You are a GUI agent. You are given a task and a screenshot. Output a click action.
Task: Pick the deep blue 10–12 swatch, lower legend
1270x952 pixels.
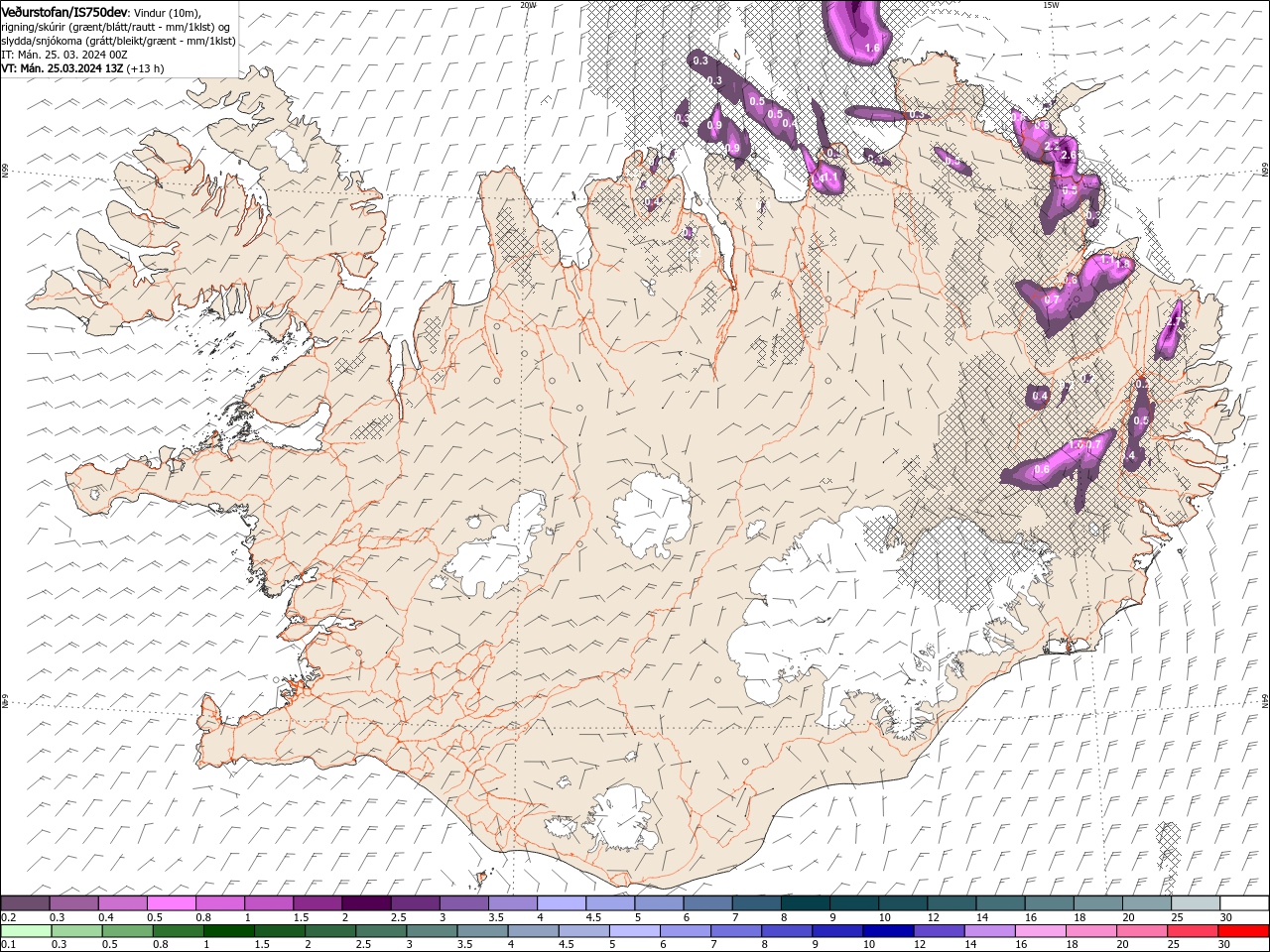point(887,931)
